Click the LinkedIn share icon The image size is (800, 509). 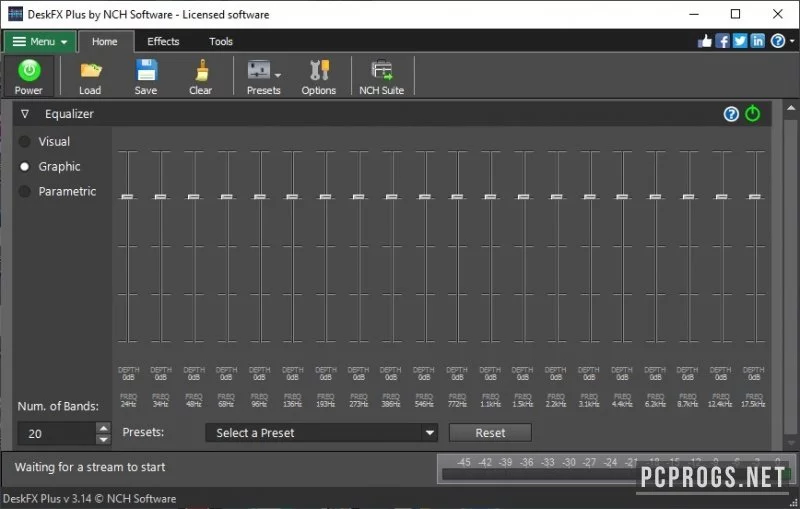click(x=758, y=41)
